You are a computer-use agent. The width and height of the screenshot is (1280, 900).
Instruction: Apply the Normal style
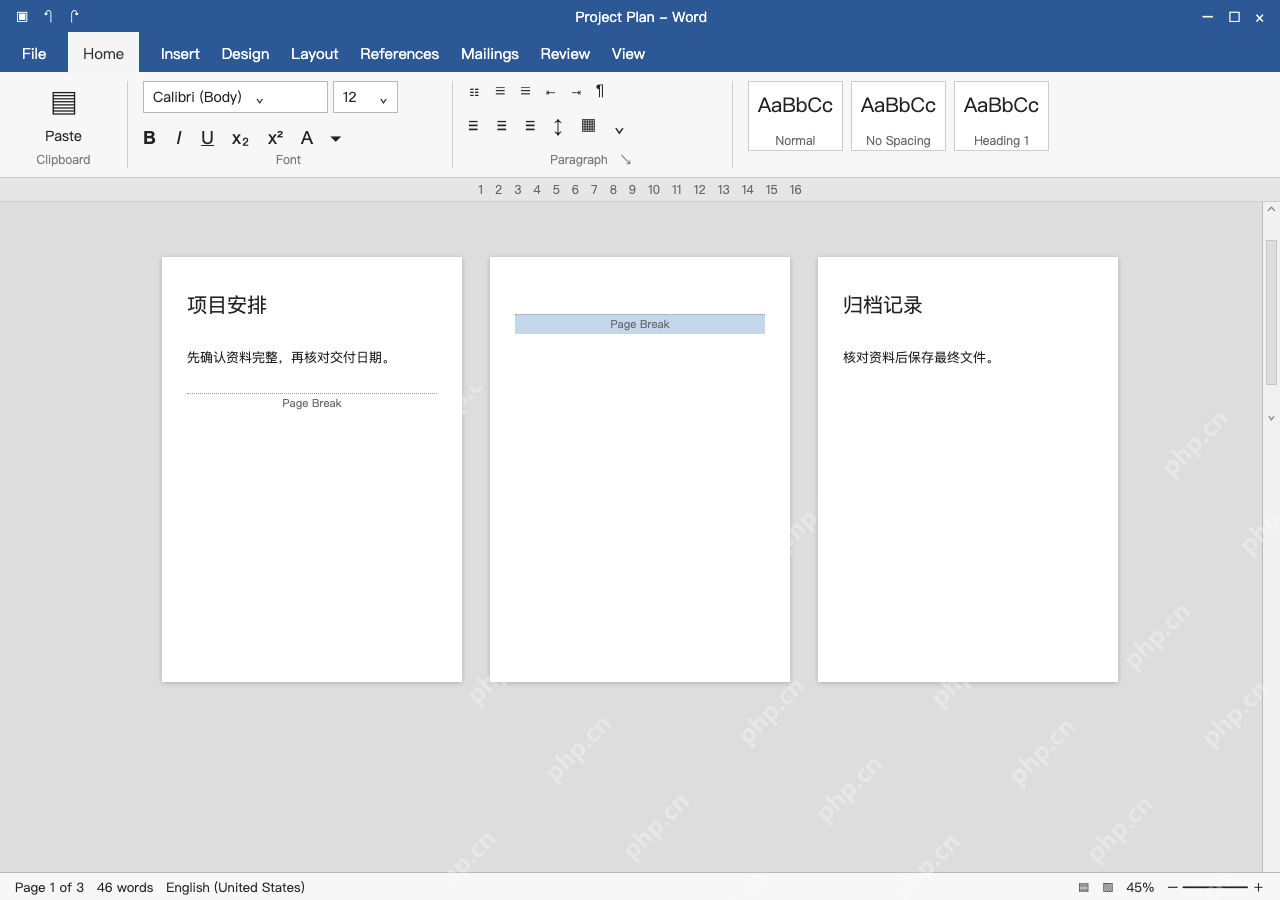[x=795, y=116]
